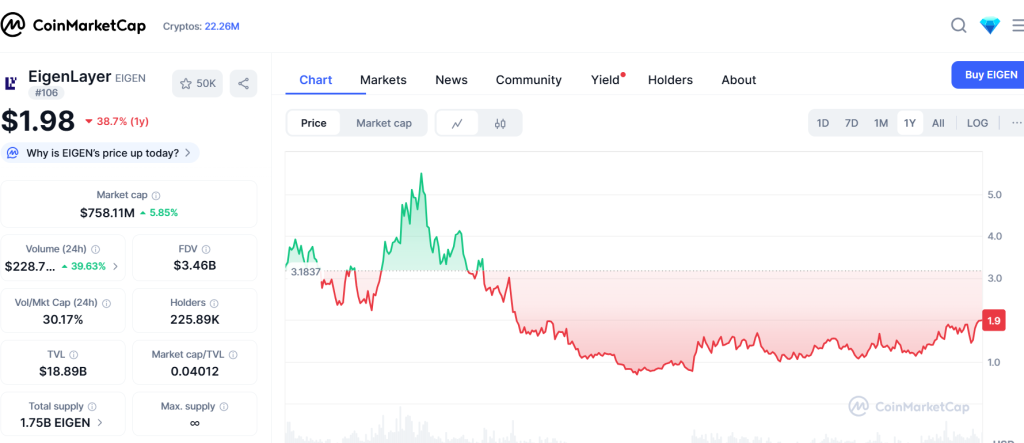Expand the Volume (24h) details arrow
This screenshot has width=1024, height=443.
click(x=114, y=266)
